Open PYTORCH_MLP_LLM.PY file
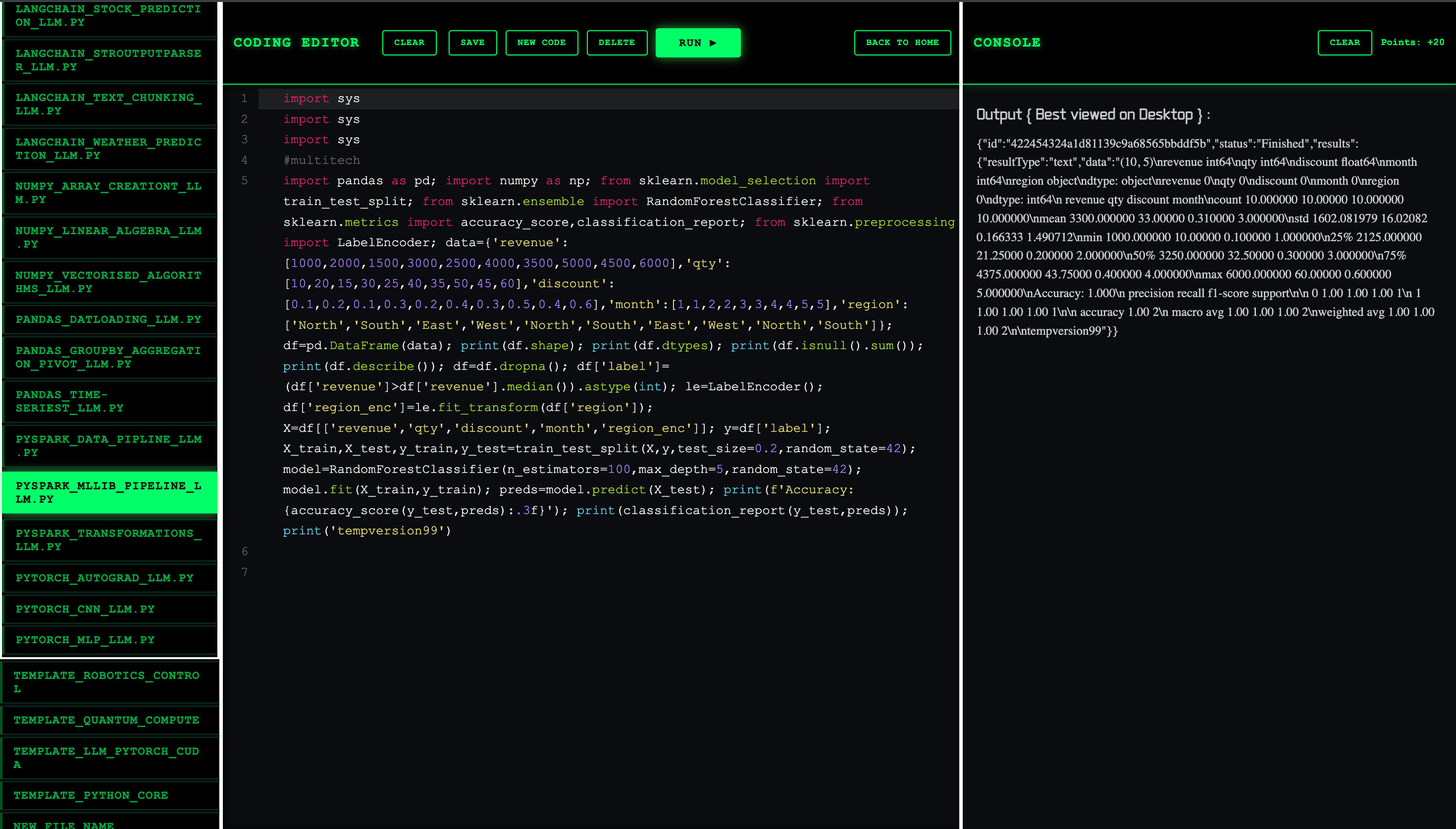 click(x=110, y=640)
